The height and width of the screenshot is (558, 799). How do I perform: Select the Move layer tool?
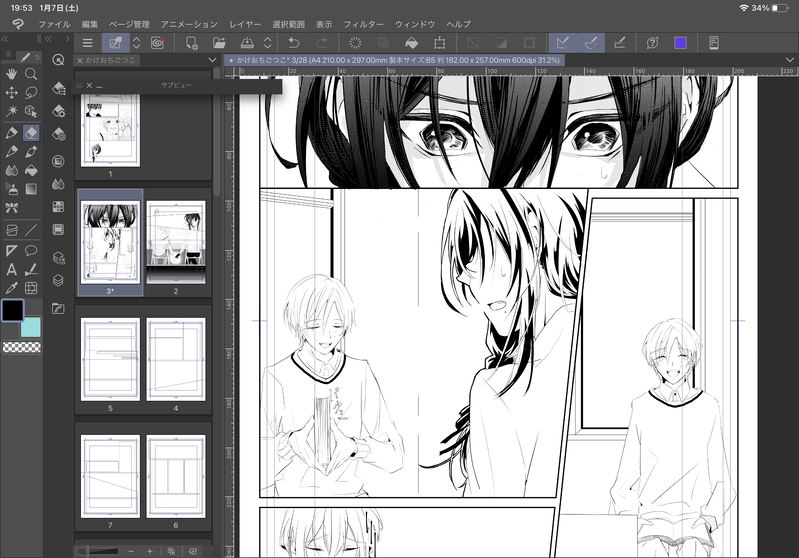tap(11, 93)
